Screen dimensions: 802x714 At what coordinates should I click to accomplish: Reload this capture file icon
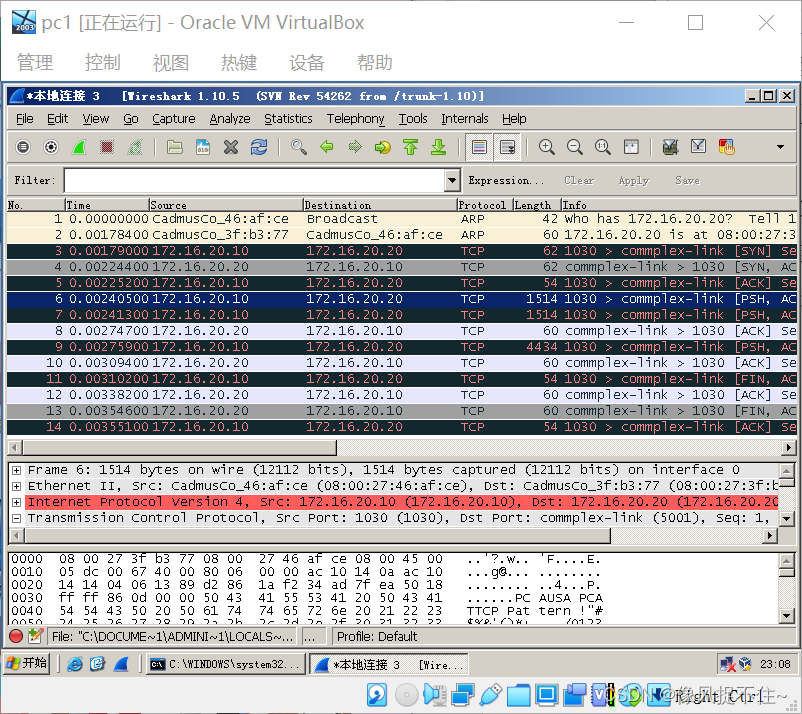pos(259,147)
